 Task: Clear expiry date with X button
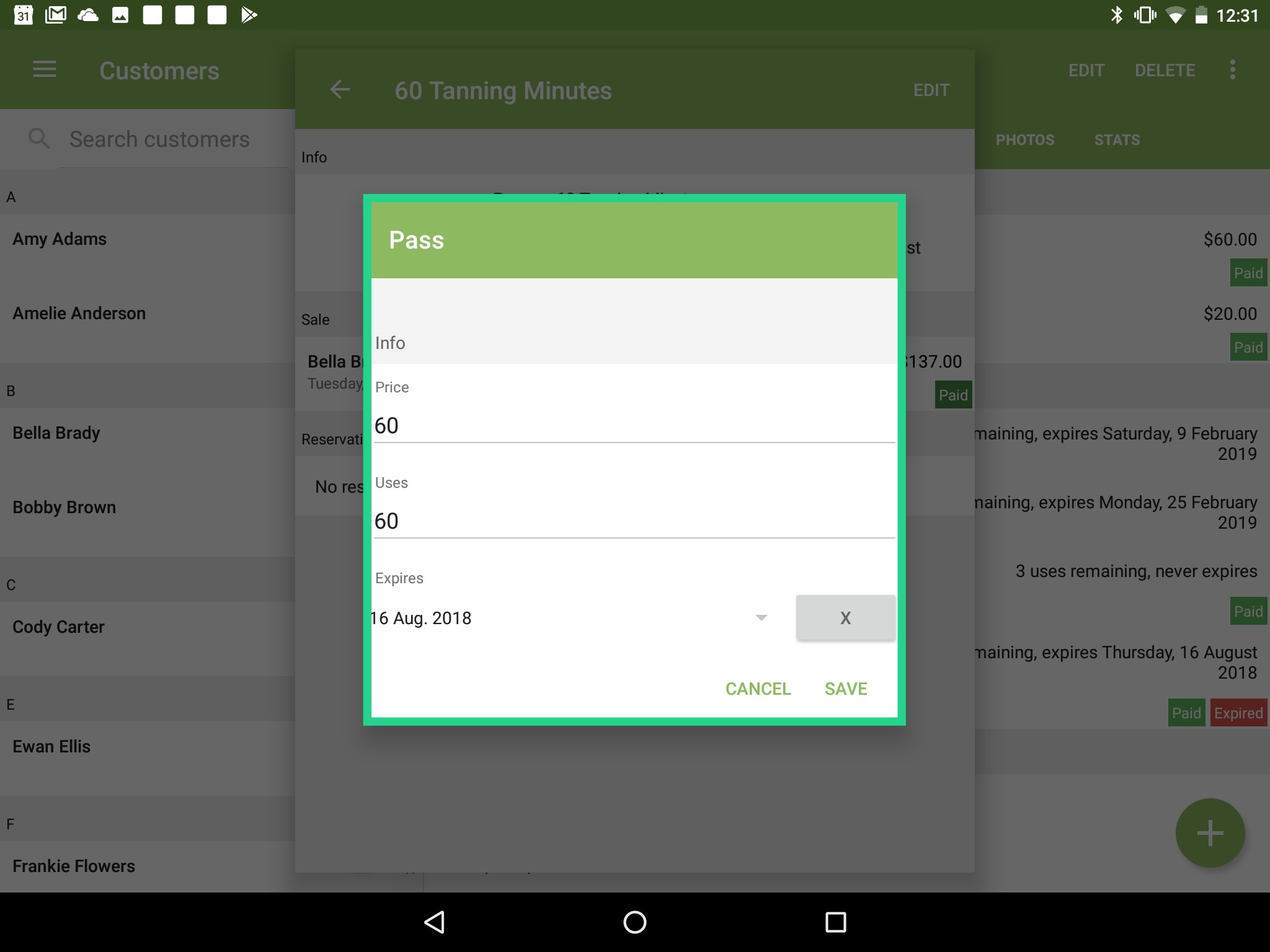[x=845, y=617]
